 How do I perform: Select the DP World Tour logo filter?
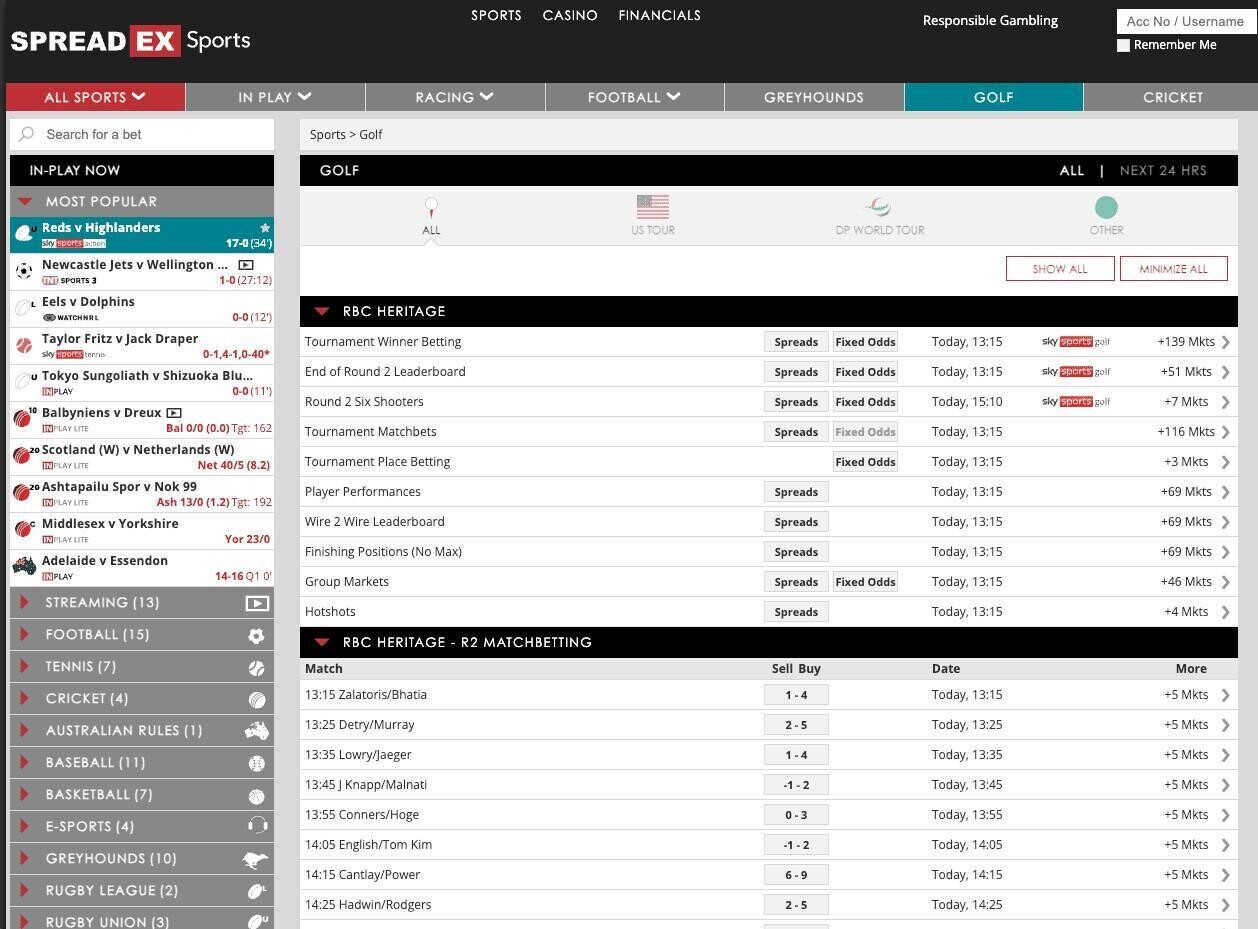coord(878,207)
